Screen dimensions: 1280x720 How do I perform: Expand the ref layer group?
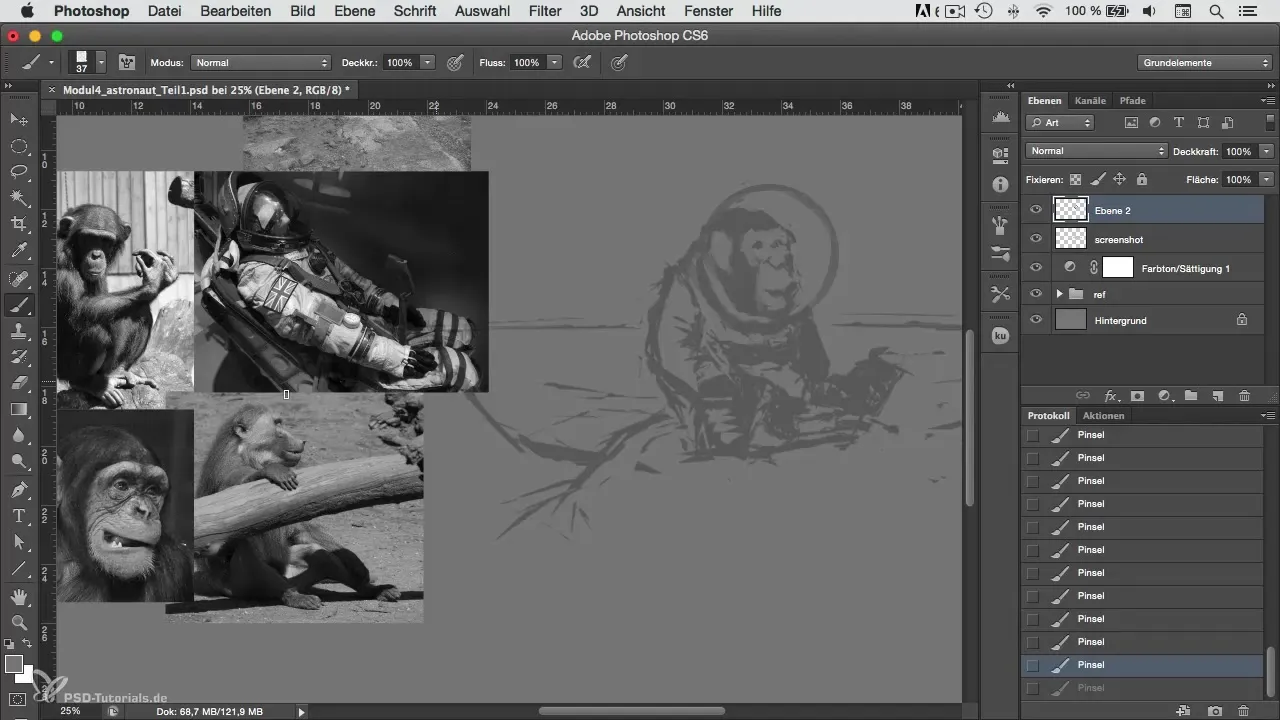click(1059, 294)
